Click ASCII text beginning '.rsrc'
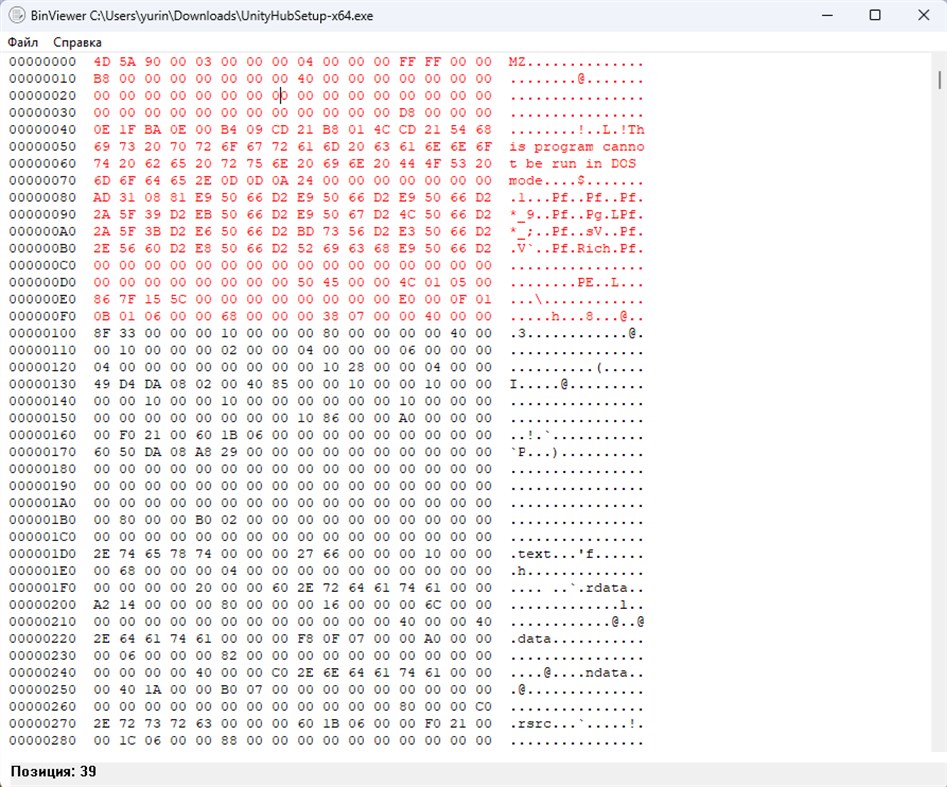 pos(577,724)
